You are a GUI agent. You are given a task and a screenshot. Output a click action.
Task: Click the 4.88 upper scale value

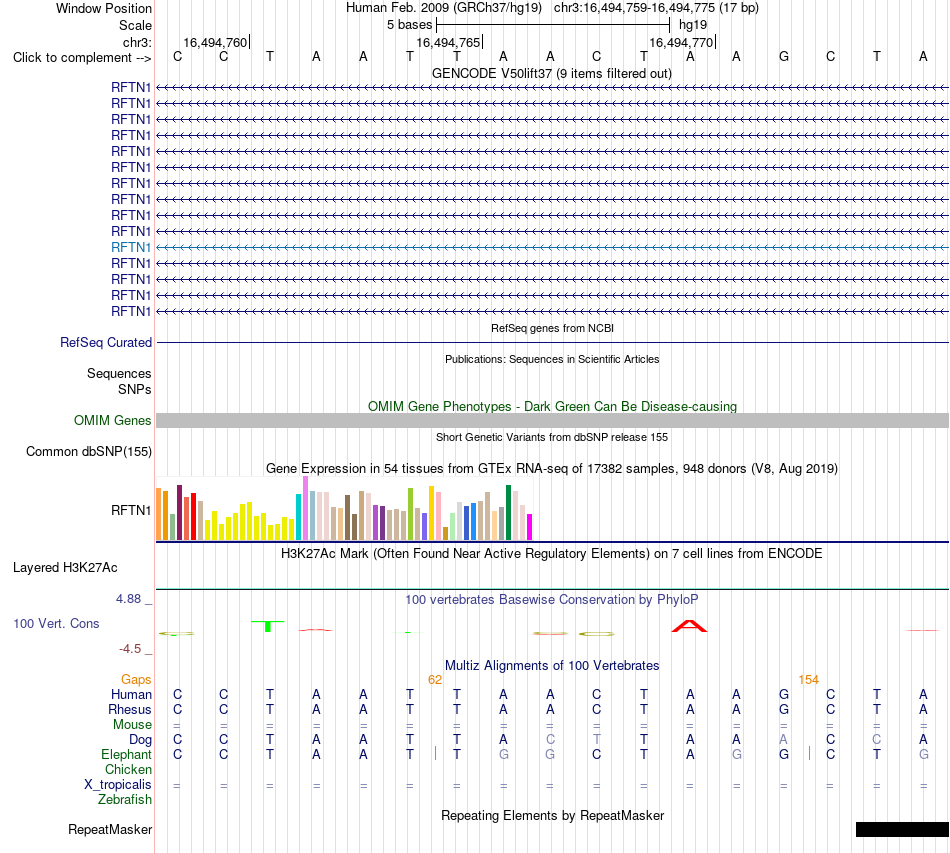point(128,599)
